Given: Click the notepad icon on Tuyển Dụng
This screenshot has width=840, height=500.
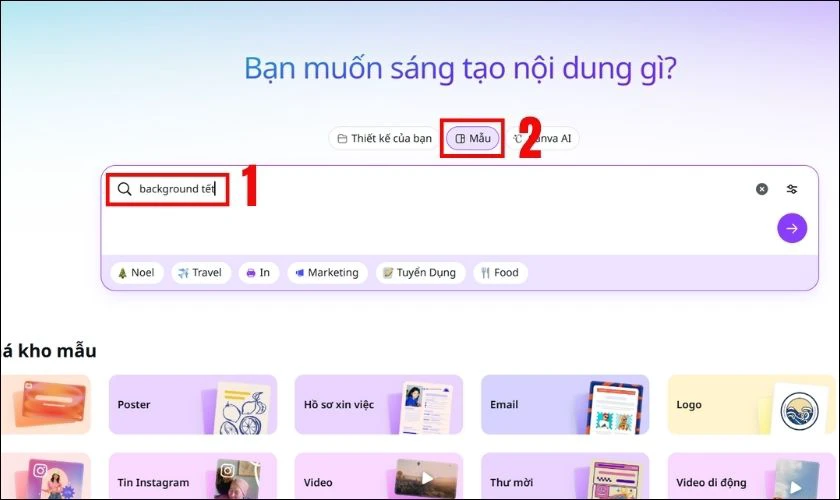Looking at the screenshot, I should click(x=388, y=273).
